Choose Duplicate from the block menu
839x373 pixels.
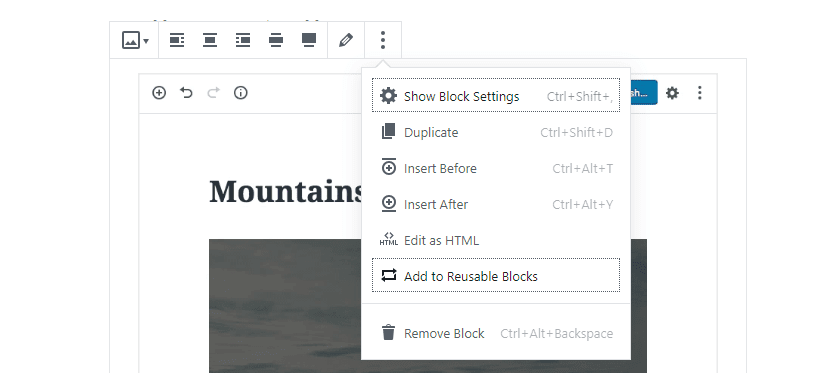[496, 132]
